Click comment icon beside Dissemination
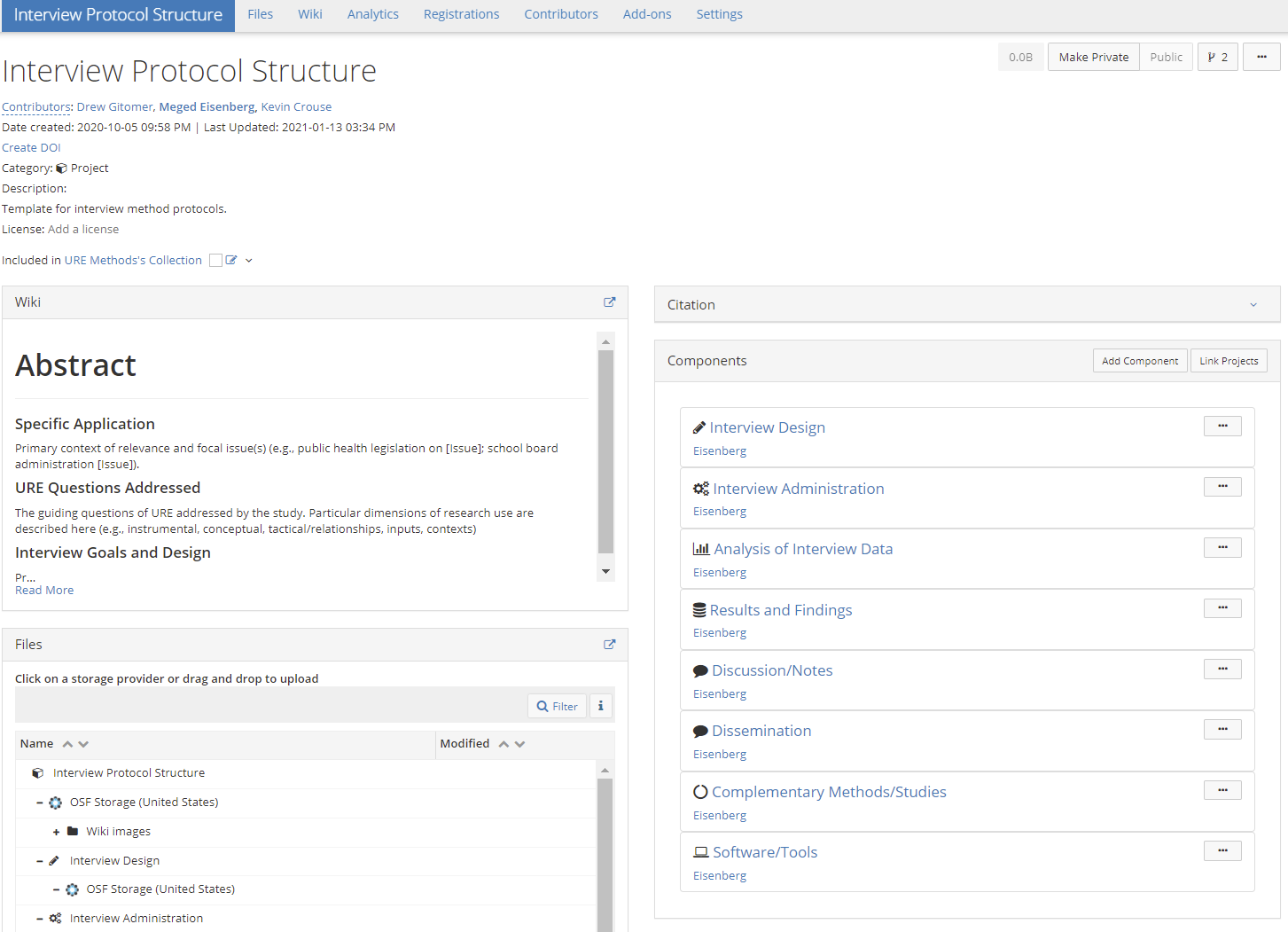The image size is (1288, 932). coord(700,732)
